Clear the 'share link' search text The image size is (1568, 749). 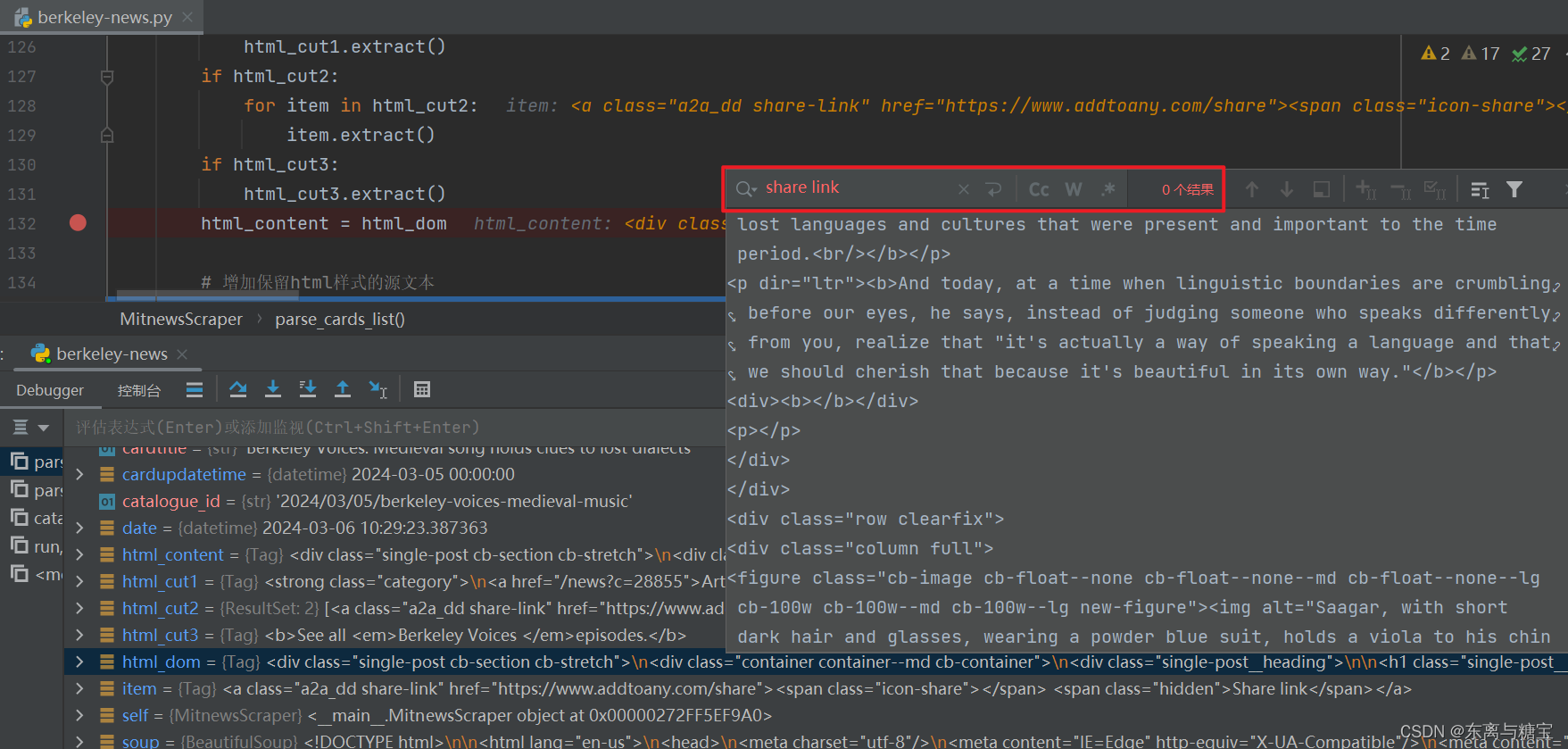pyautogui.click(x=964, y=189)
